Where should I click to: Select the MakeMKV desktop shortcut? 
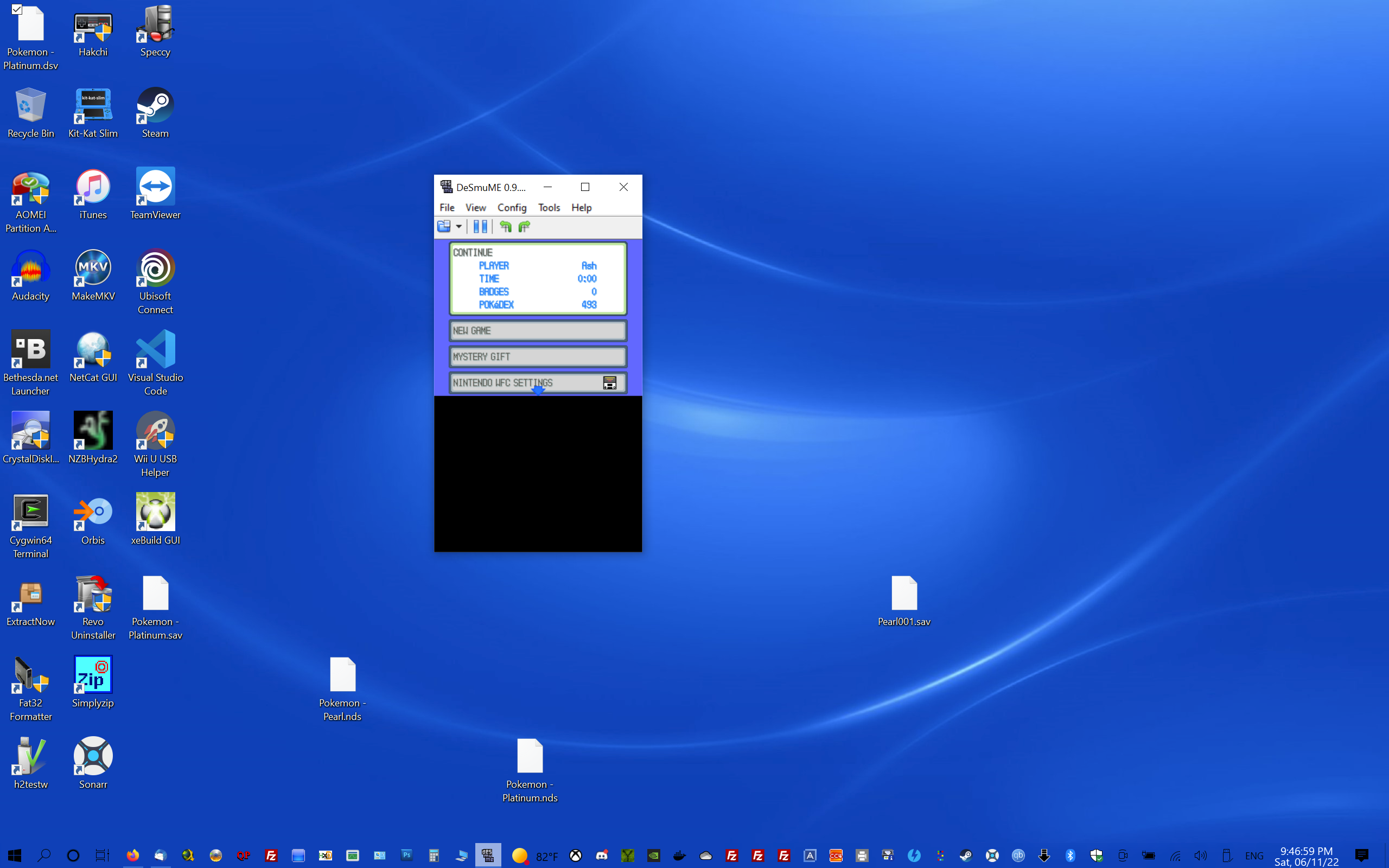93,276
